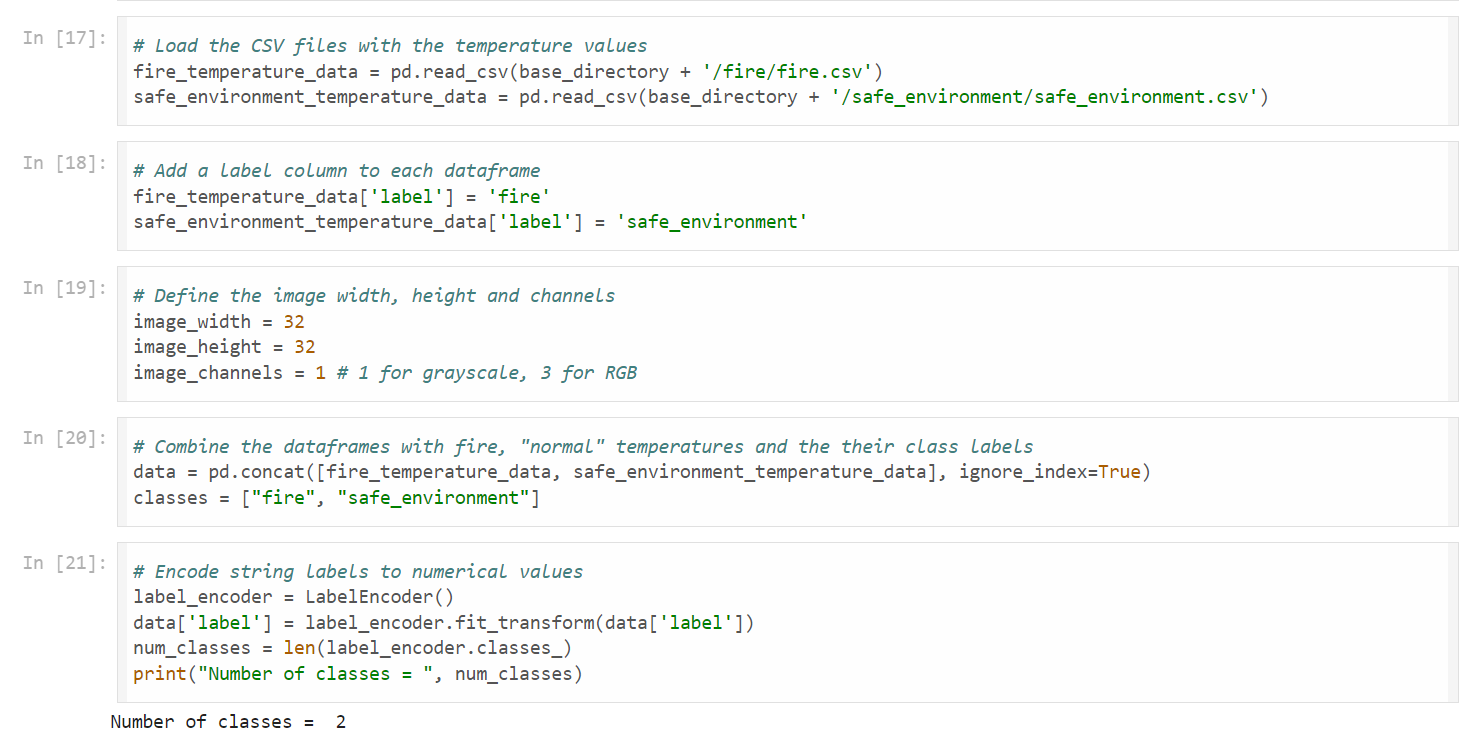Select the In [19] cell prompt
Viewport: 1476px width, 734px height.
[64, 287]
